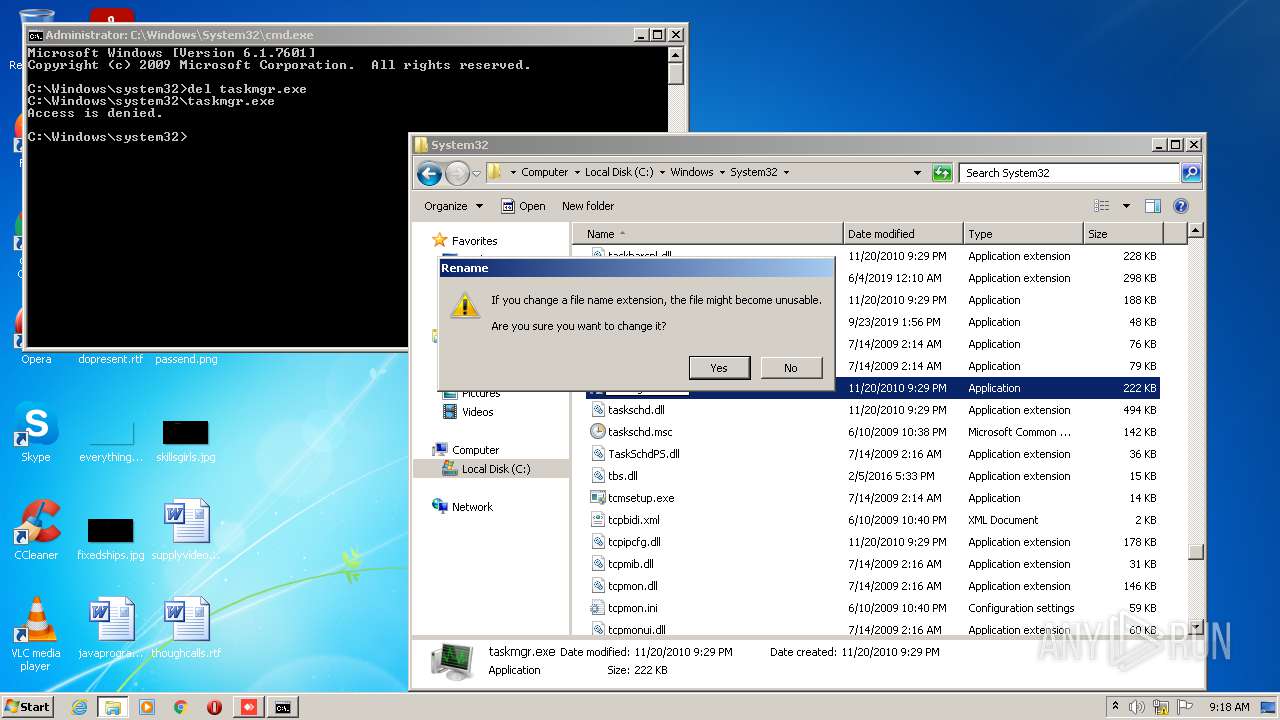Click the command prompt scrollbar up arrow

pyautogui.click(x=676, y=54)
